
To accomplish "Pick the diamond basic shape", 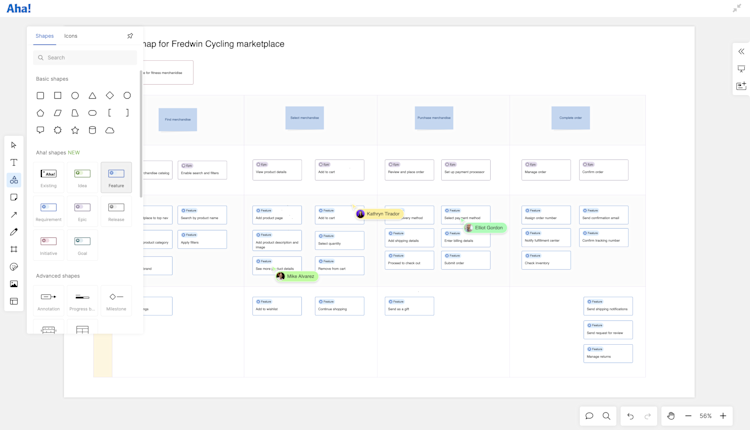I will [110, 96].
